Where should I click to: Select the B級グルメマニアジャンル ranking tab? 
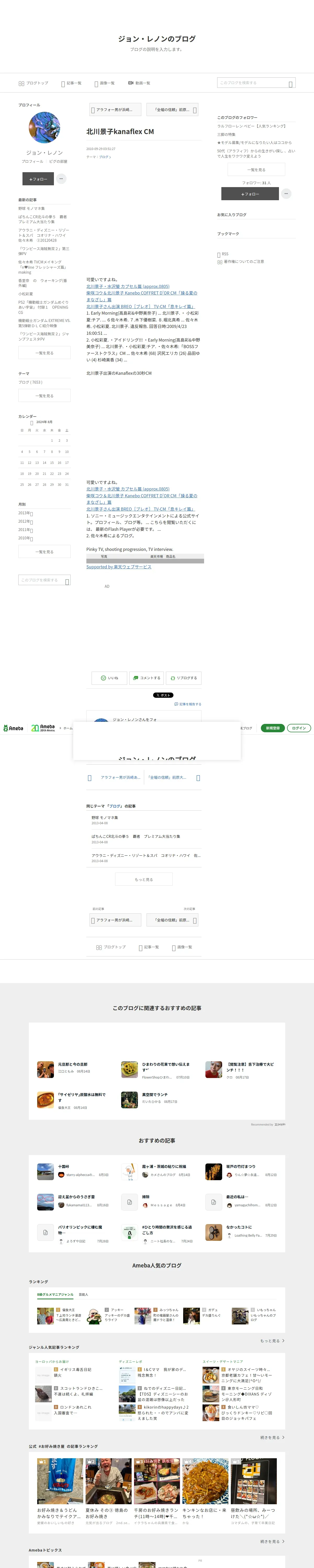pyautogui.click(x=55, y=1294)
